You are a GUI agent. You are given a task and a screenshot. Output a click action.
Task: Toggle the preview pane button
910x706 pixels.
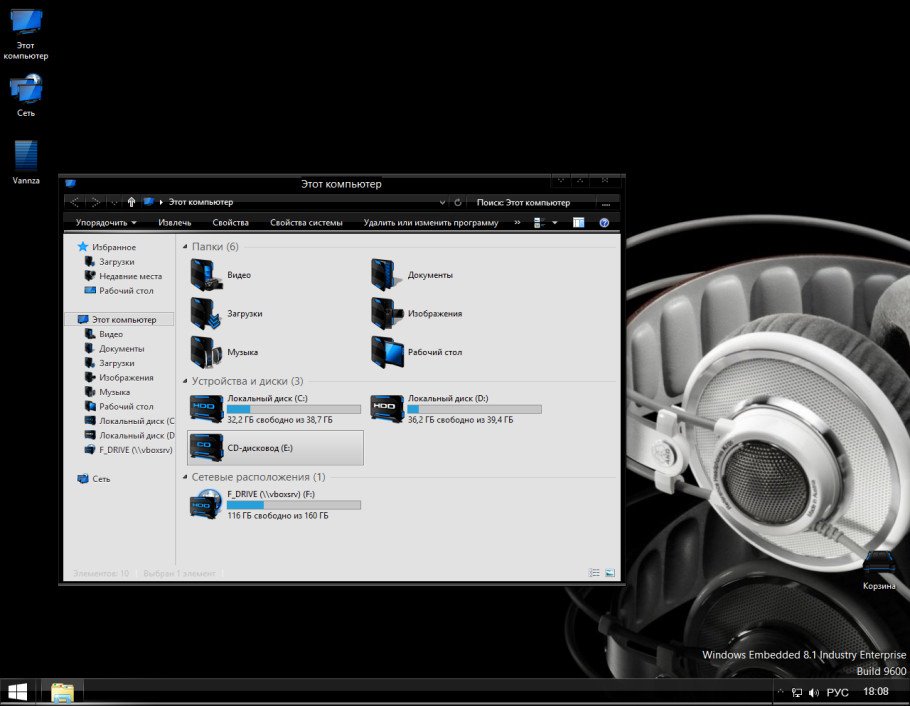[x=578, y=223]
